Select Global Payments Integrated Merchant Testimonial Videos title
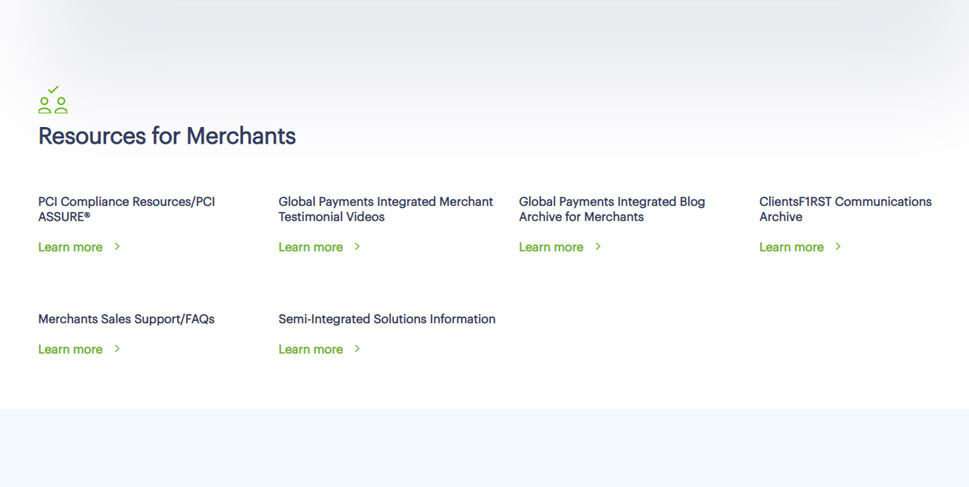Viewport: 969px width, 487px height. click(386, 209)
